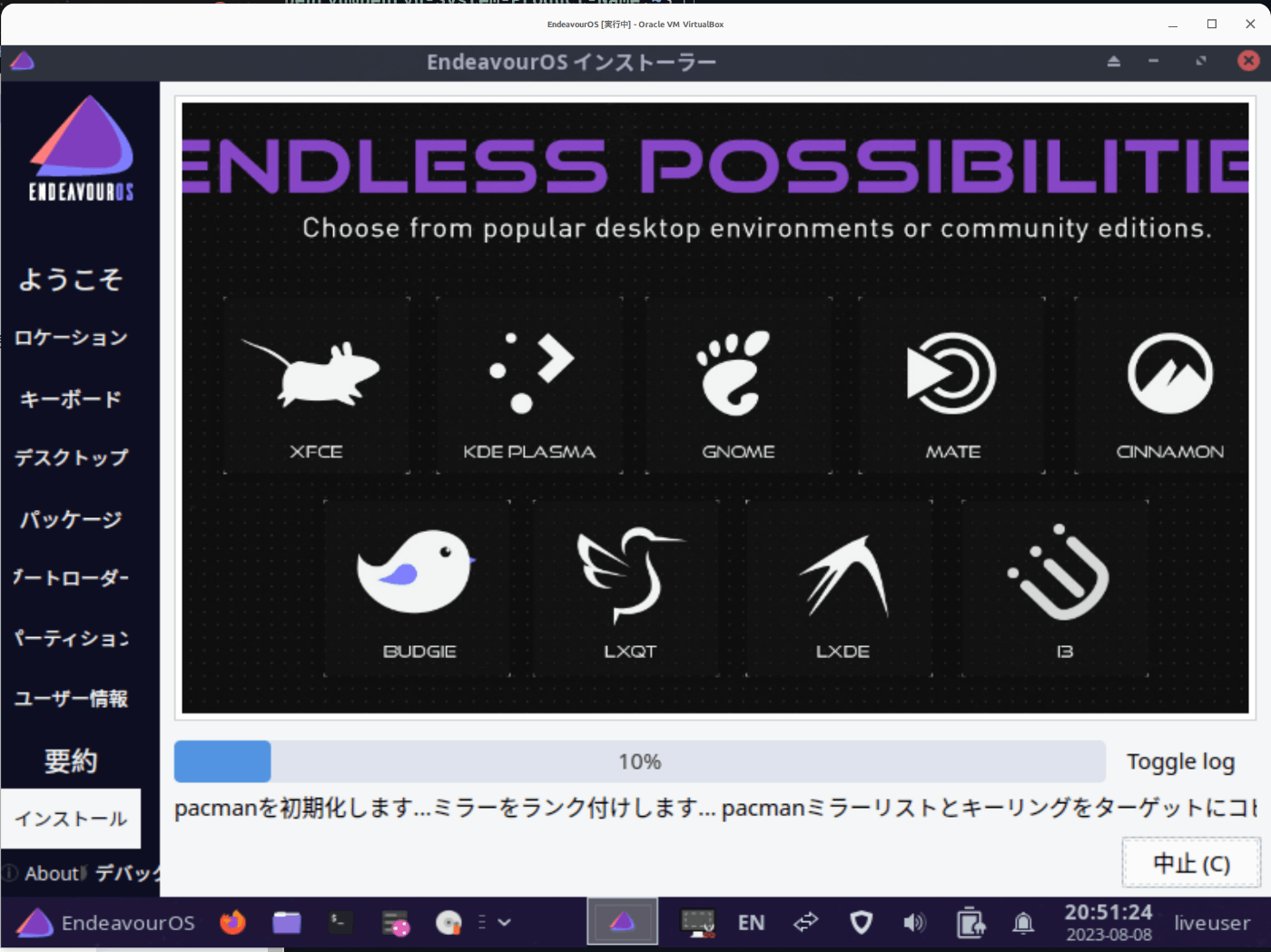
Task: Click the EndeavourOS logo in sidebar
Action: pyautogui.click(x=81, y=148)
